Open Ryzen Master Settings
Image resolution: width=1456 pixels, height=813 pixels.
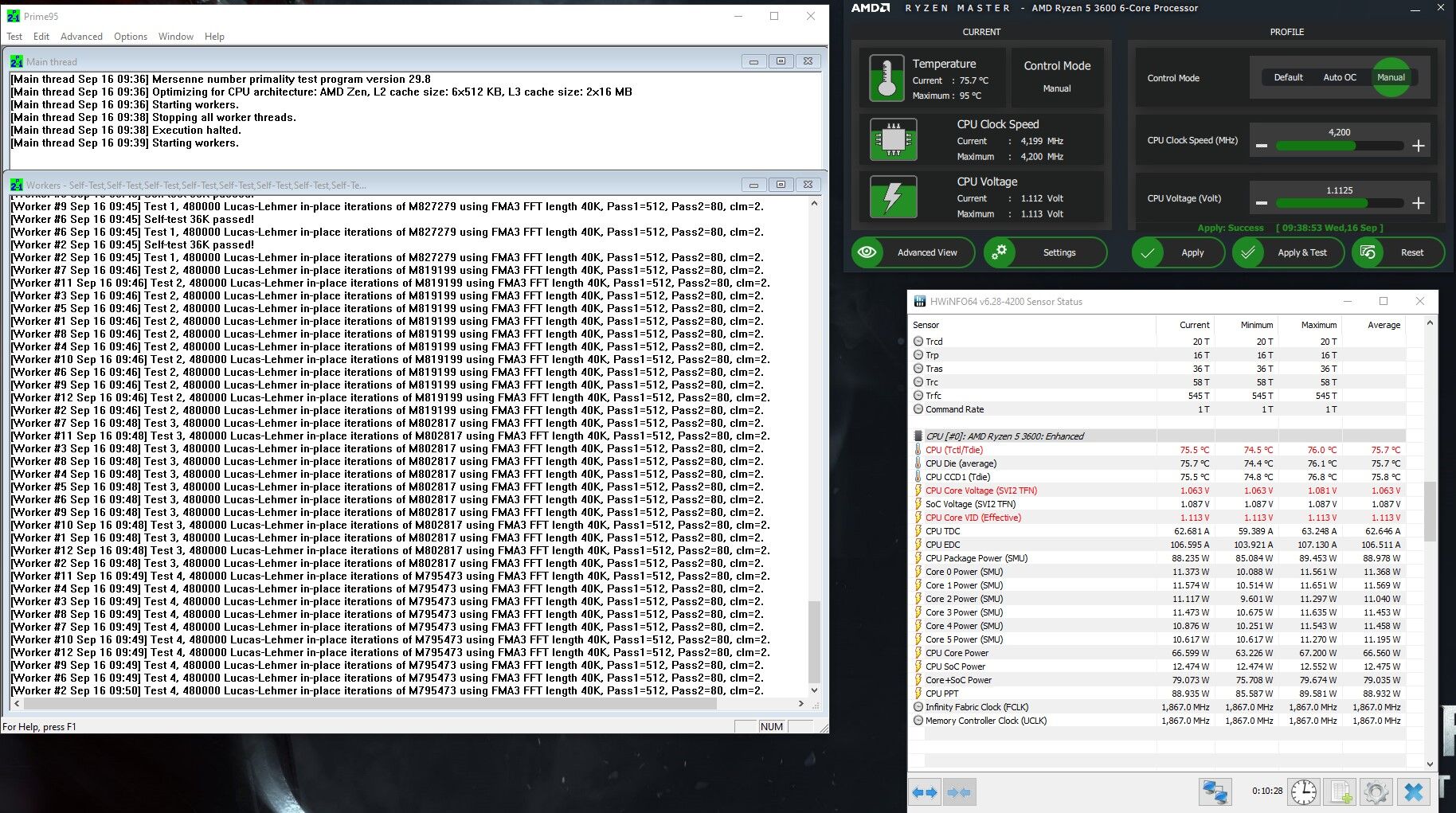point(1045,252)
